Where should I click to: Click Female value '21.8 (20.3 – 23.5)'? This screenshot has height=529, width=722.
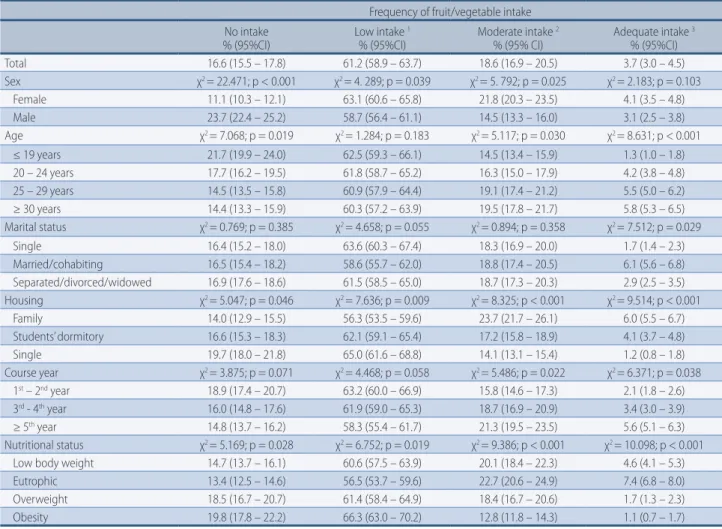[518, 99]
